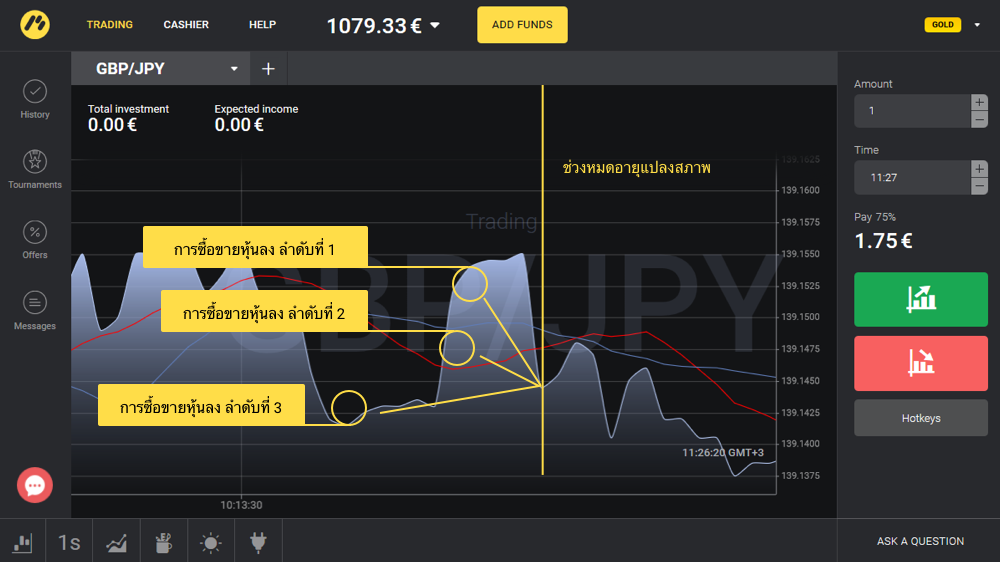This screenshot has width=1000, height=562.
Task: Go to the Cashier menu
Action: (186, 25)
